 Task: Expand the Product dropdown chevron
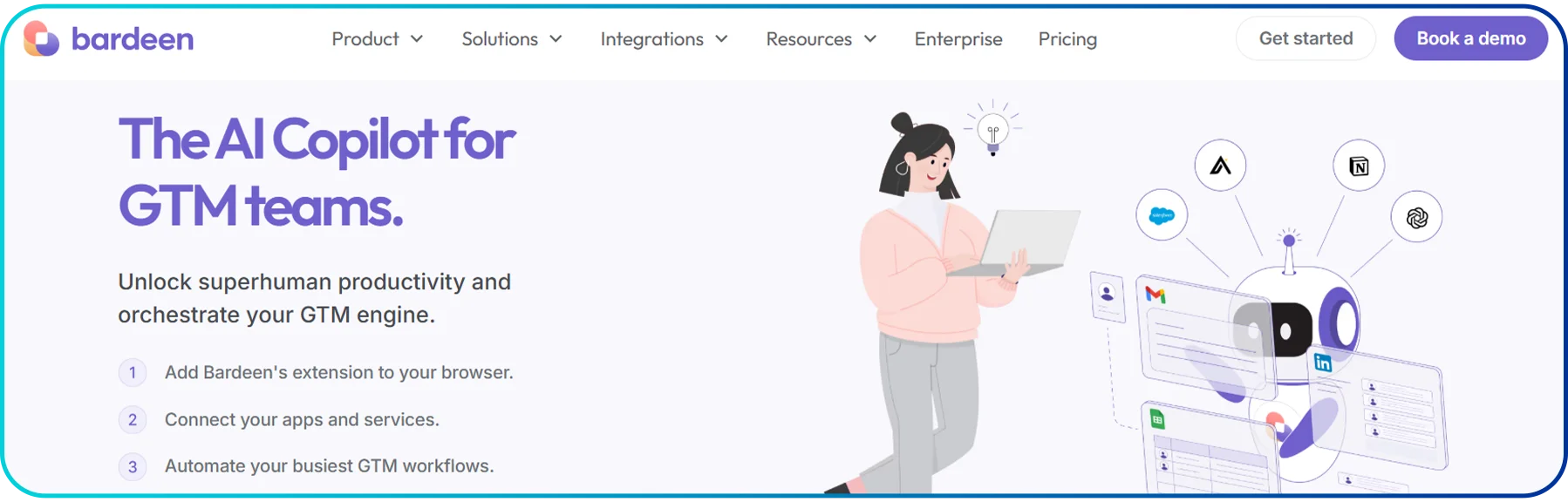click(x=417, y=39)
